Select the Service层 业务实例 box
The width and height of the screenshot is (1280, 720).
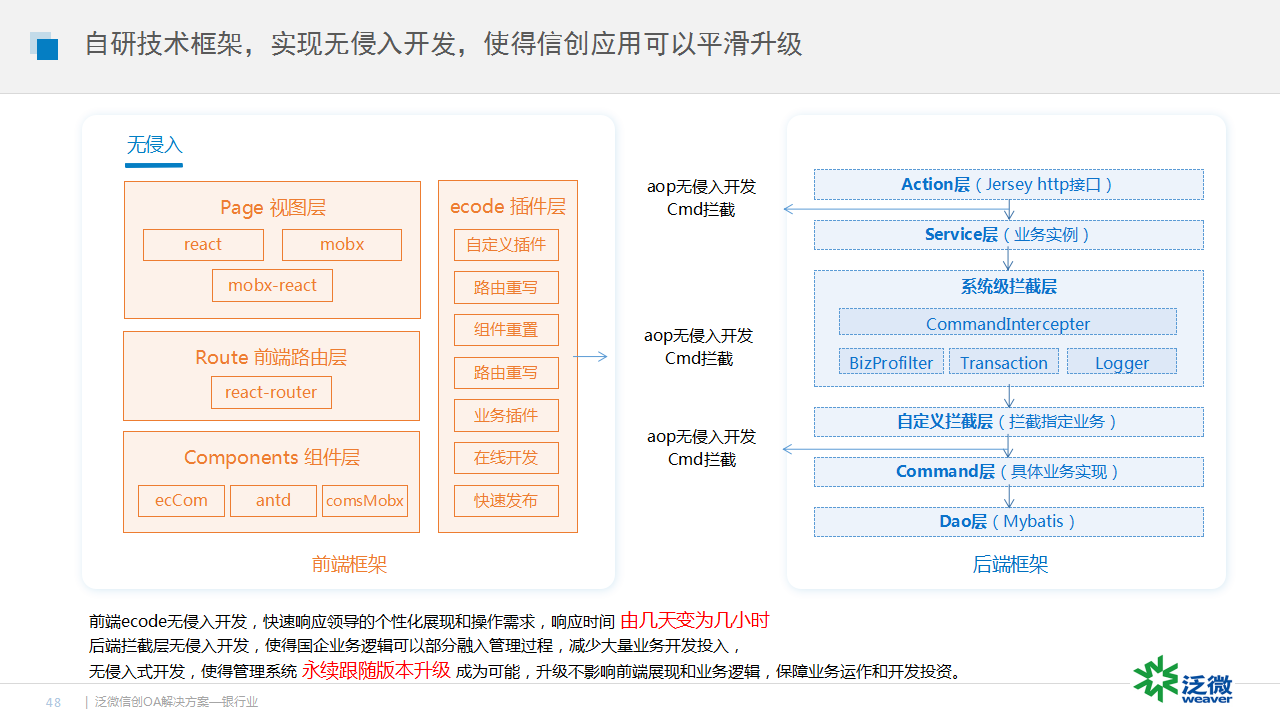[x=1008, y=235]
